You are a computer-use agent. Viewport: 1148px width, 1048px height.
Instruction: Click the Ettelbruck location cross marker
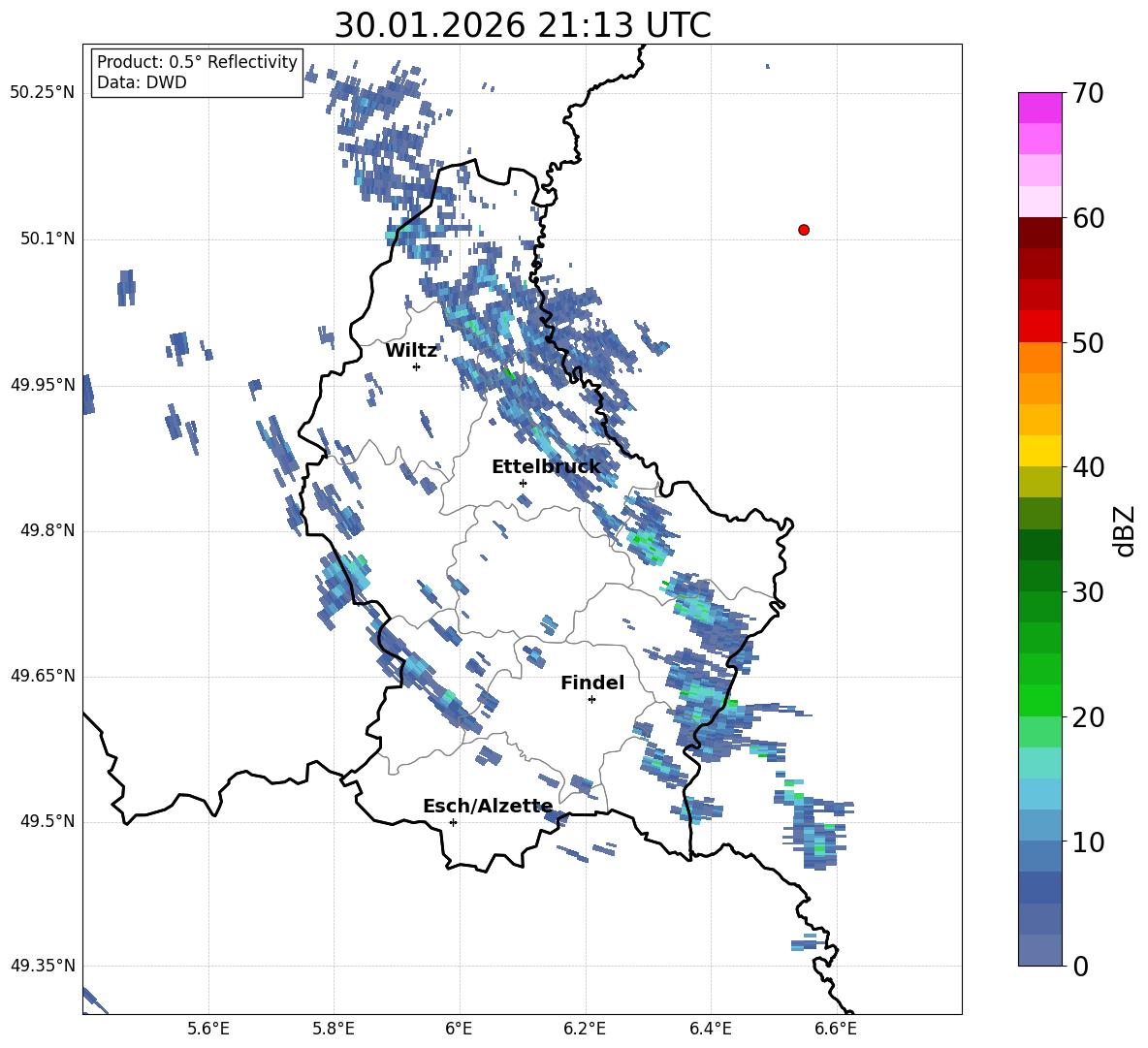click(523, 483)
